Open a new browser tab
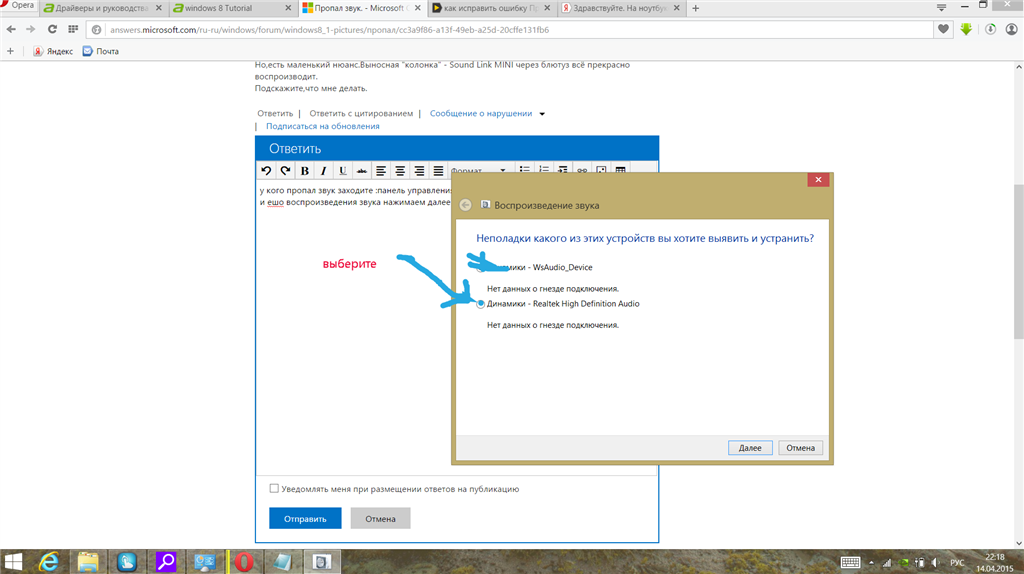 (x=696, y=8)
